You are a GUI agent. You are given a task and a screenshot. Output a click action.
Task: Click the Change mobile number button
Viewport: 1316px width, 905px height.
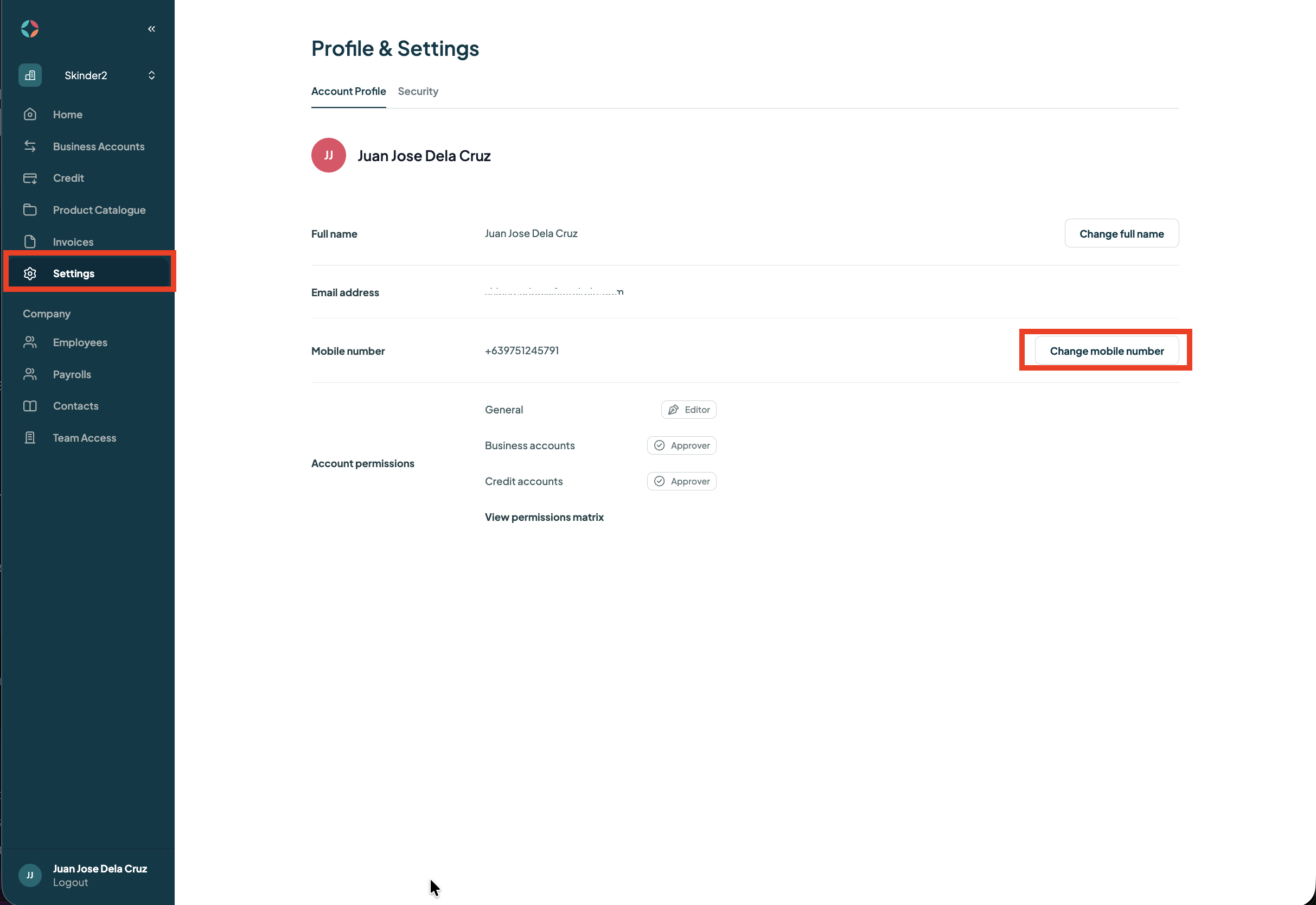[1106, 351]
